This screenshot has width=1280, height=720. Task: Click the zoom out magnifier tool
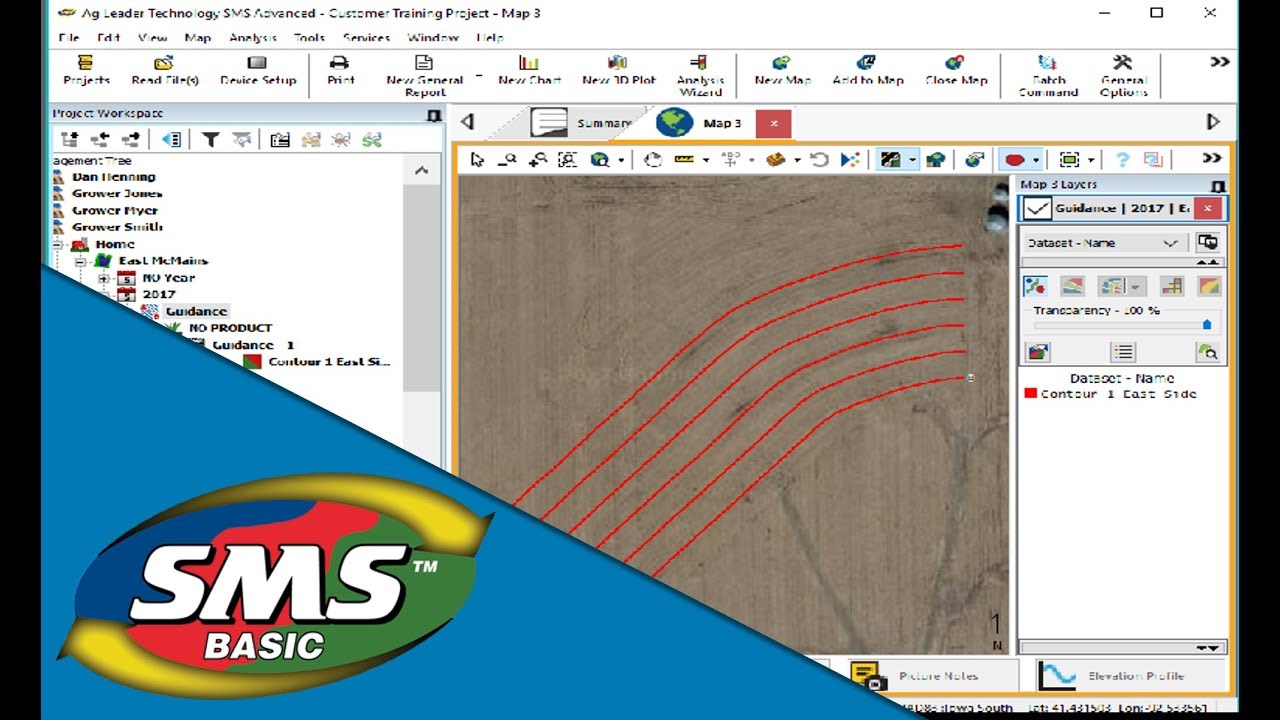(x=507, y=160)
